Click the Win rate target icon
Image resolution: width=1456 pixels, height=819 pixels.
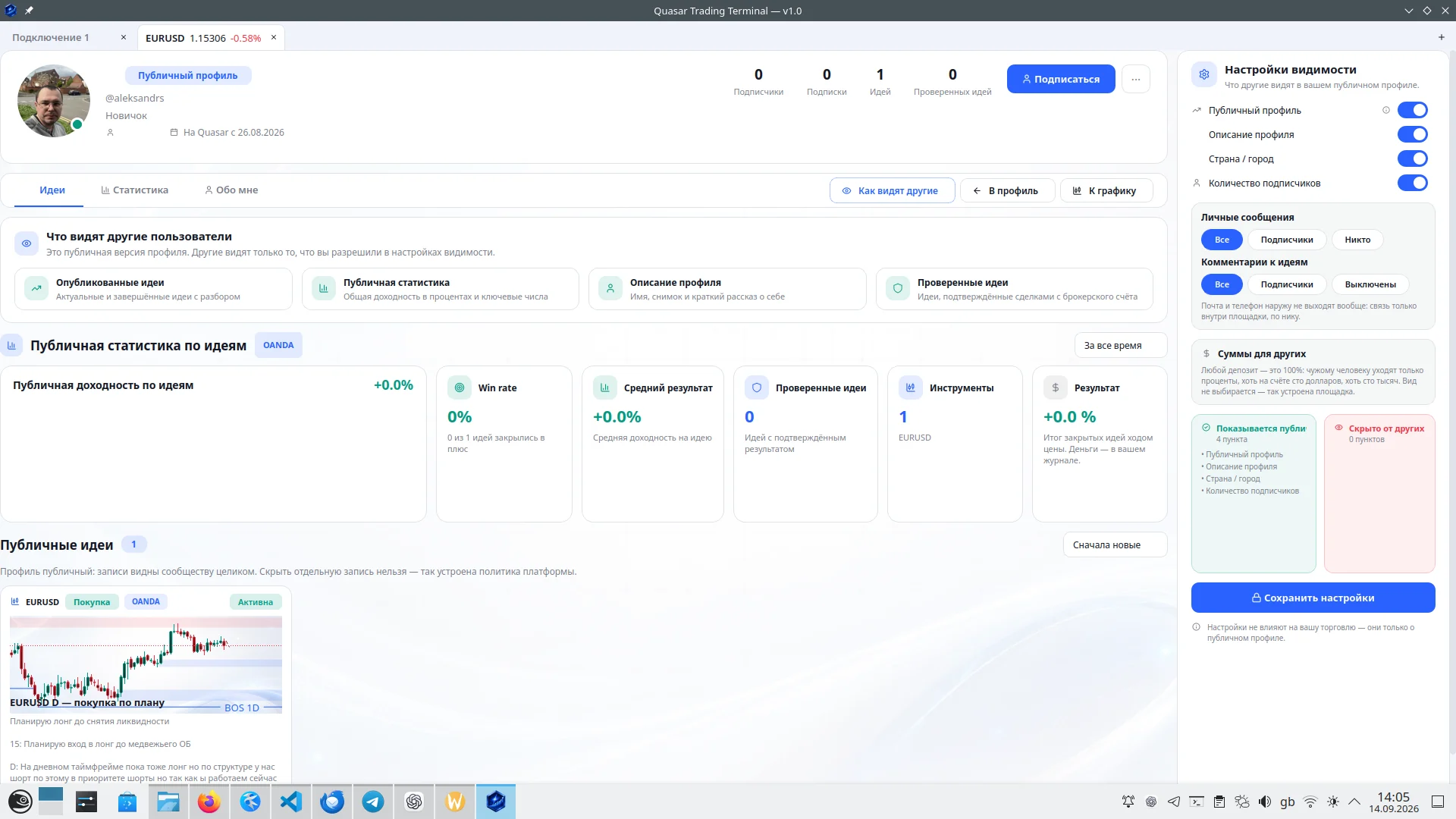coord(459,388)
